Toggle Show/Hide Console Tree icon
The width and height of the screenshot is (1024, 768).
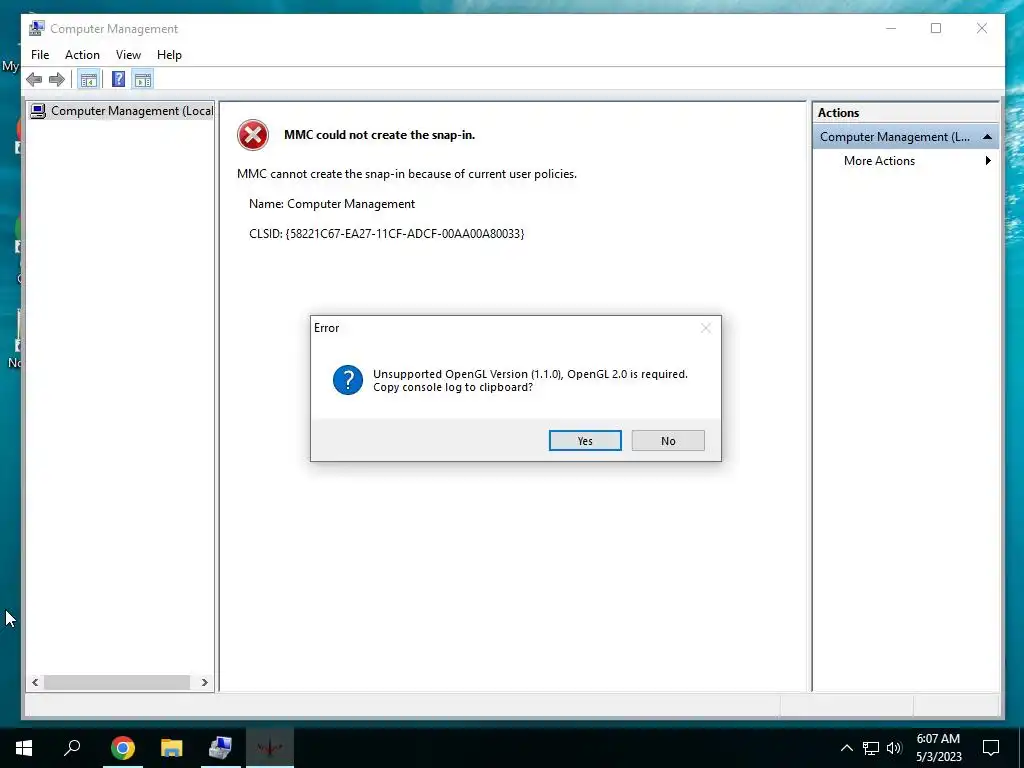[88, 80]
